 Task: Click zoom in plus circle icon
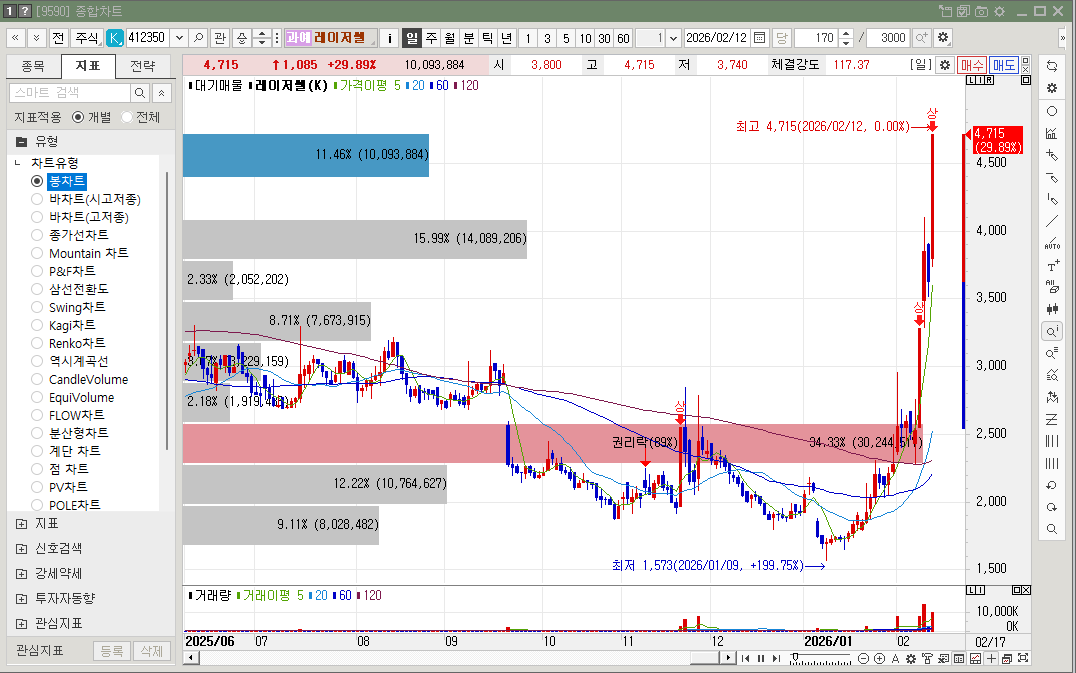879,659
